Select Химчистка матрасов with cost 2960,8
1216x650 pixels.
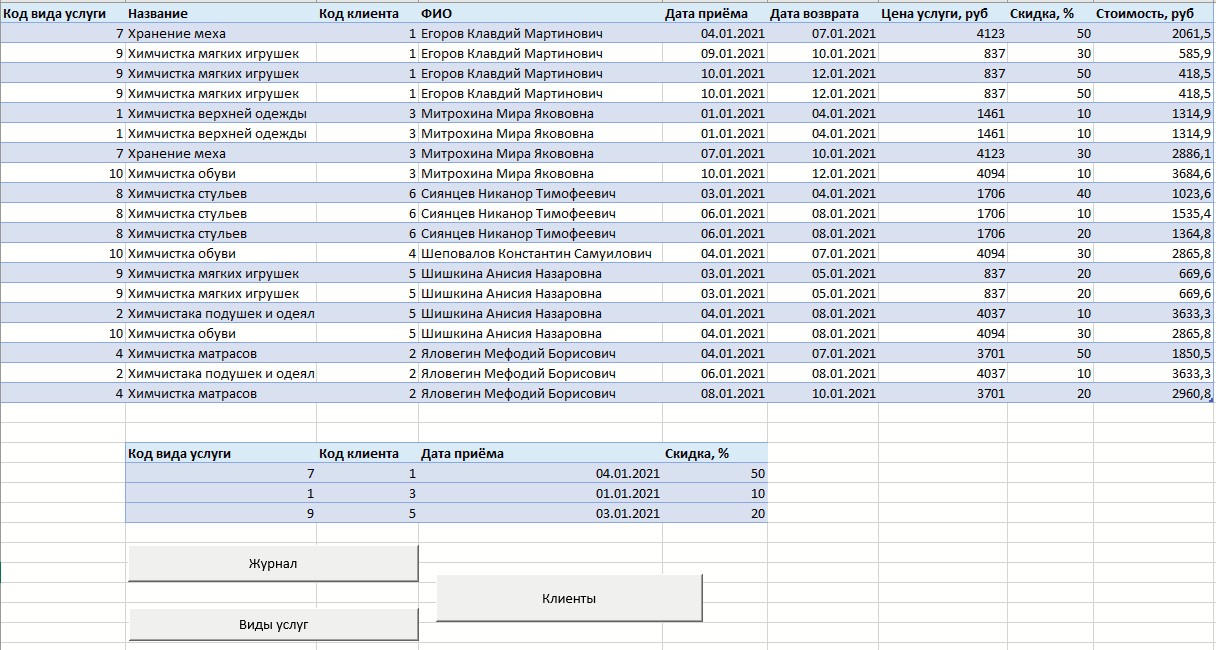point(221,394)
